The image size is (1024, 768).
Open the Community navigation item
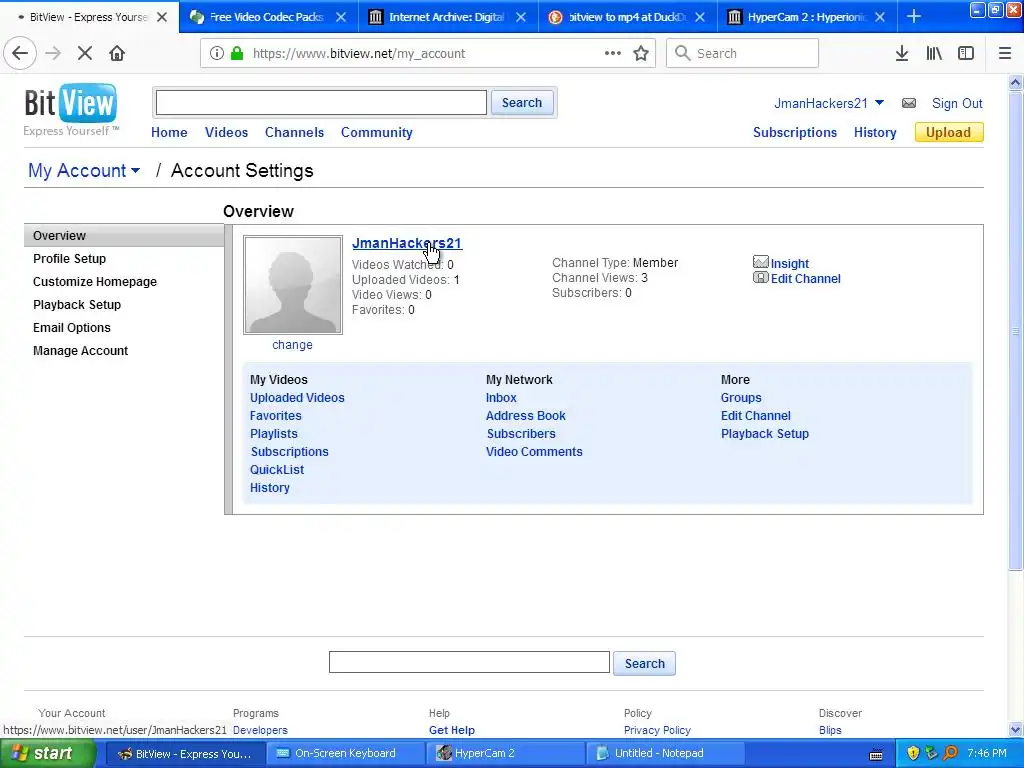pyautogui.click(x=377, y=133)
